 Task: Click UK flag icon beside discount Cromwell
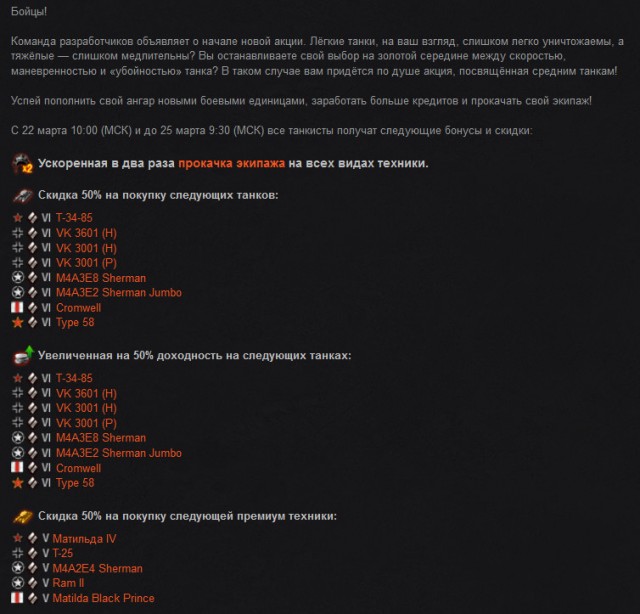point(17,307)
